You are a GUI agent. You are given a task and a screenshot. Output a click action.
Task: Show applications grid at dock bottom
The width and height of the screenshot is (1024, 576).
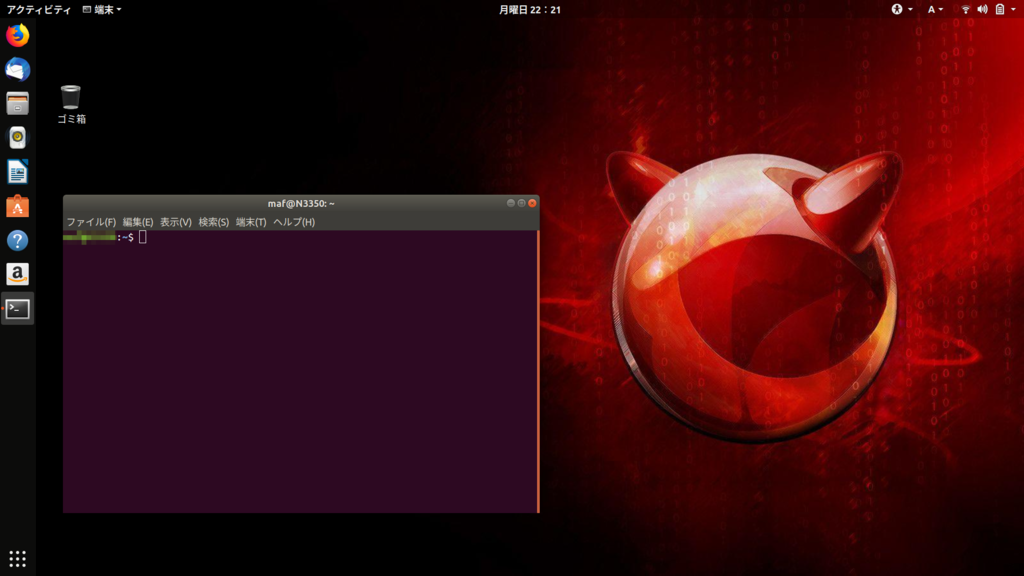point(18,558)
